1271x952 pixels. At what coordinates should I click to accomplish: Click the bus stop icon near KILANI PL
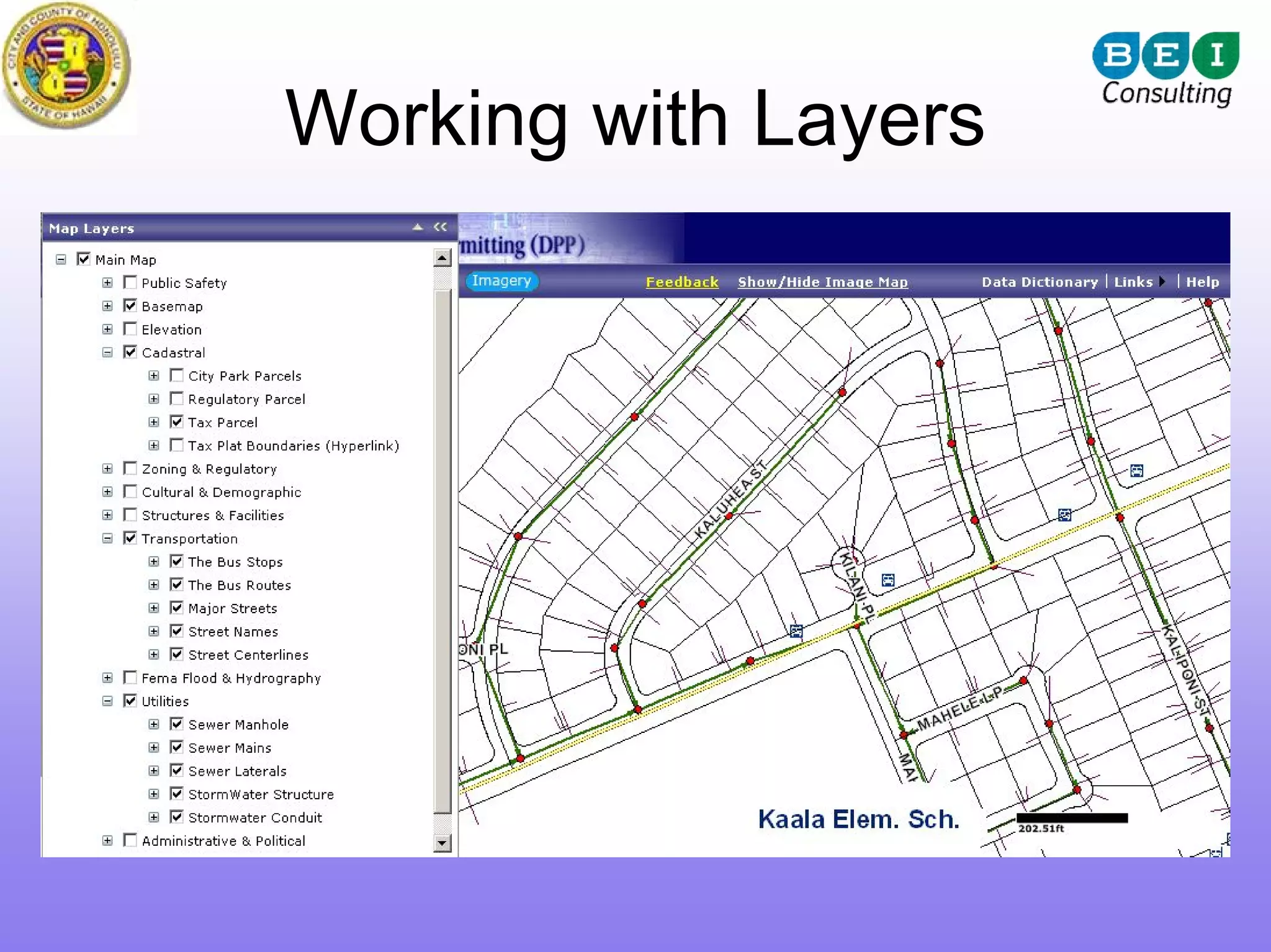pyautogui.click(x=888, y=580)
